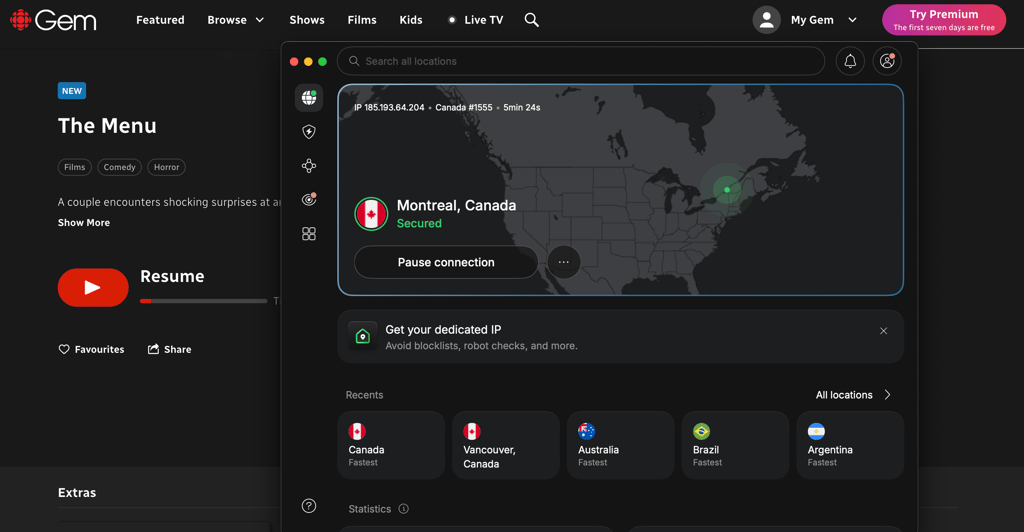This screenshot has width=1024, height=532.
Task: Add The Menu to Favourites
Action: coord(91,349)
